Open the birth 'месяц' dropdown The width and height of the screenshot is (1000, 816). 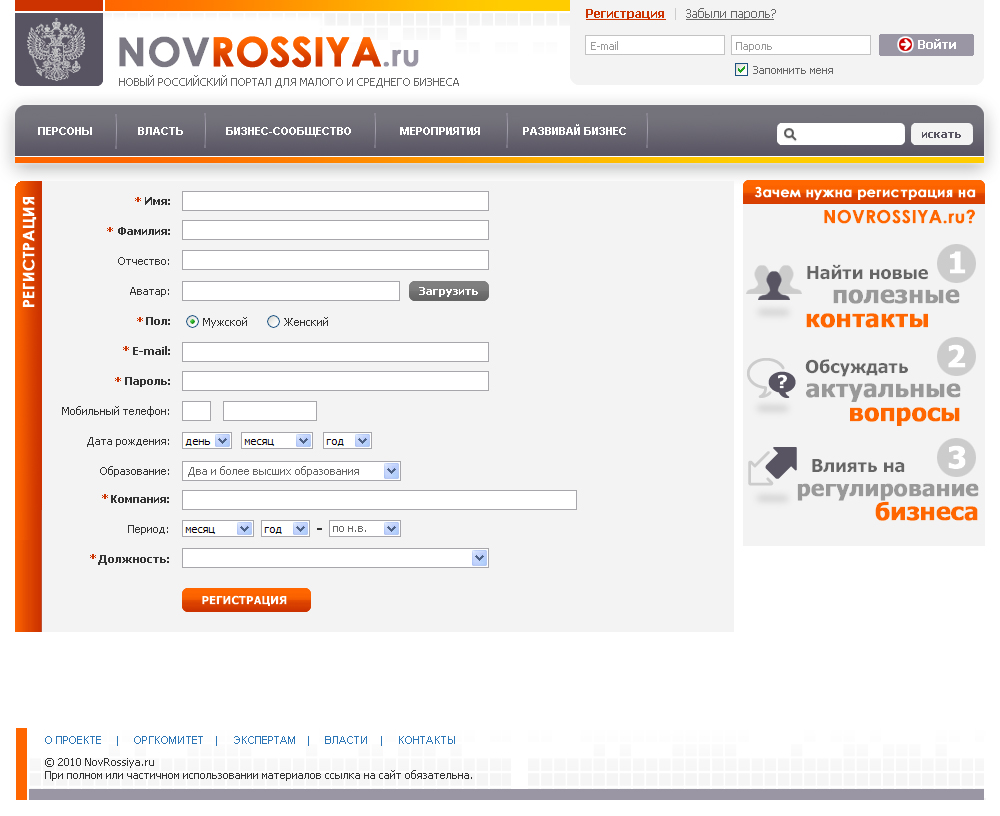click(276, 441)
